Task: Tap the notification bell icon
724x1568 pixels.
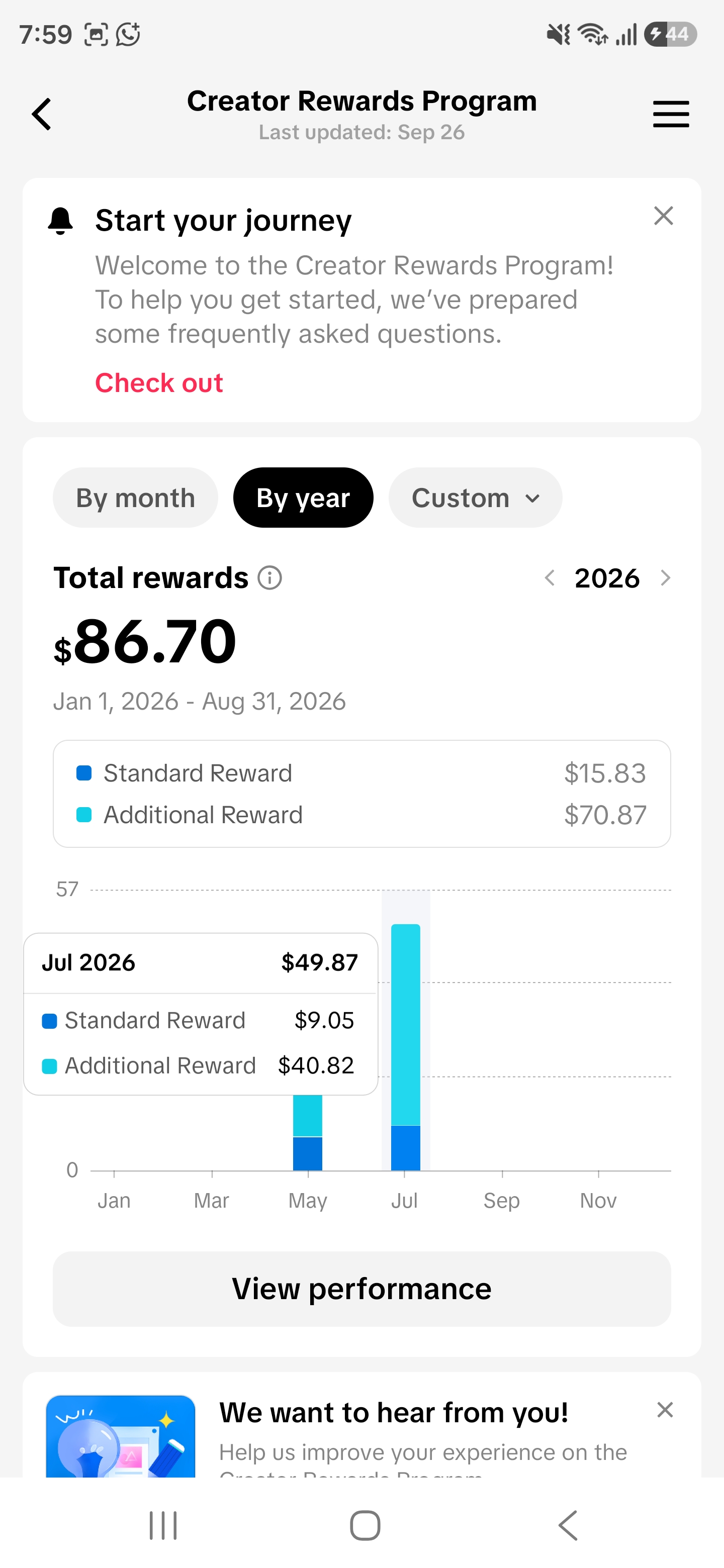Action: pyautogui.click(x=60, y=220)
